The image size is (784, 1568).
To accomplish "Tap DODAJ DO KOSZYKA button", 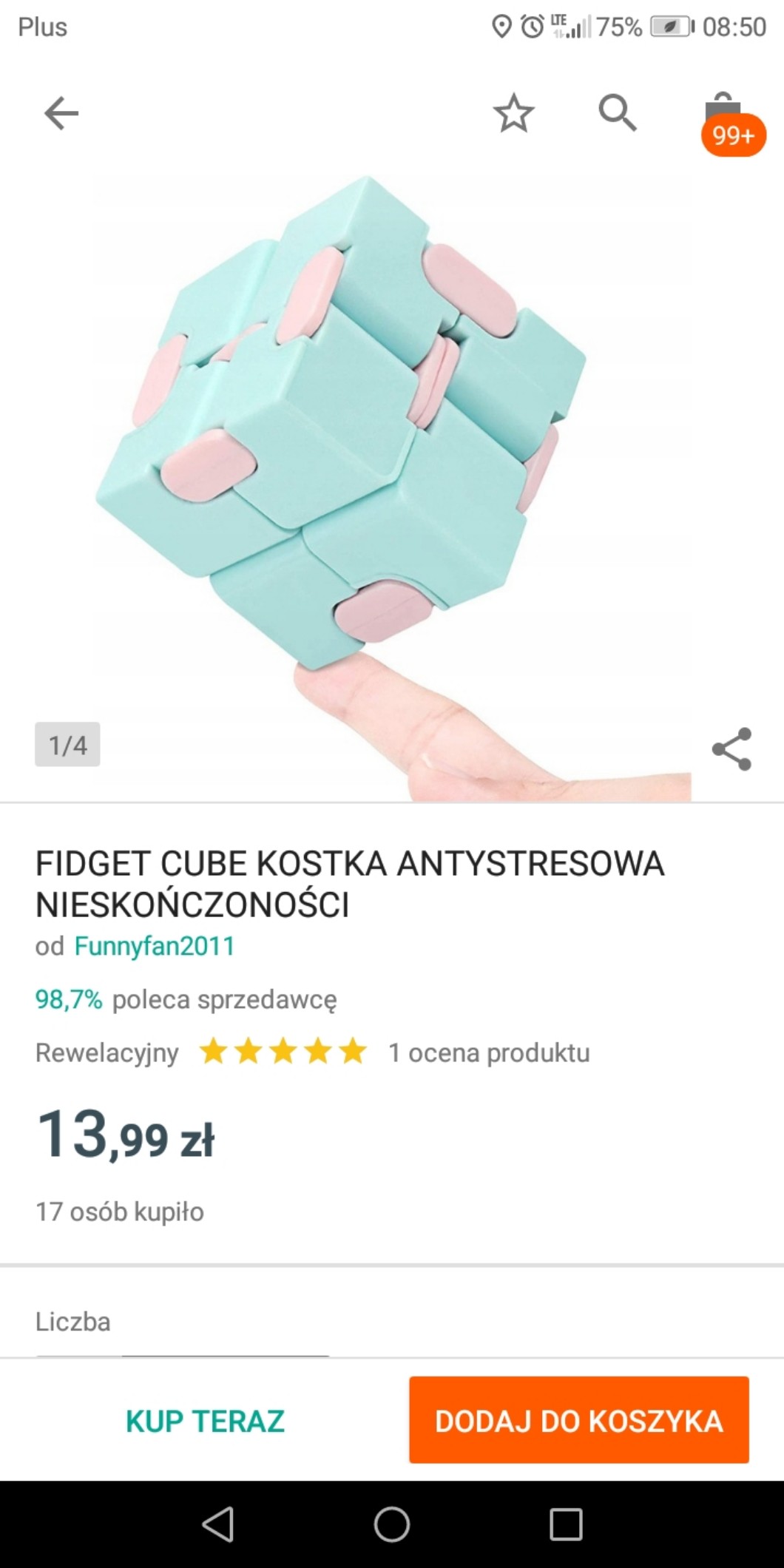I will click(x=579, y=1420).
